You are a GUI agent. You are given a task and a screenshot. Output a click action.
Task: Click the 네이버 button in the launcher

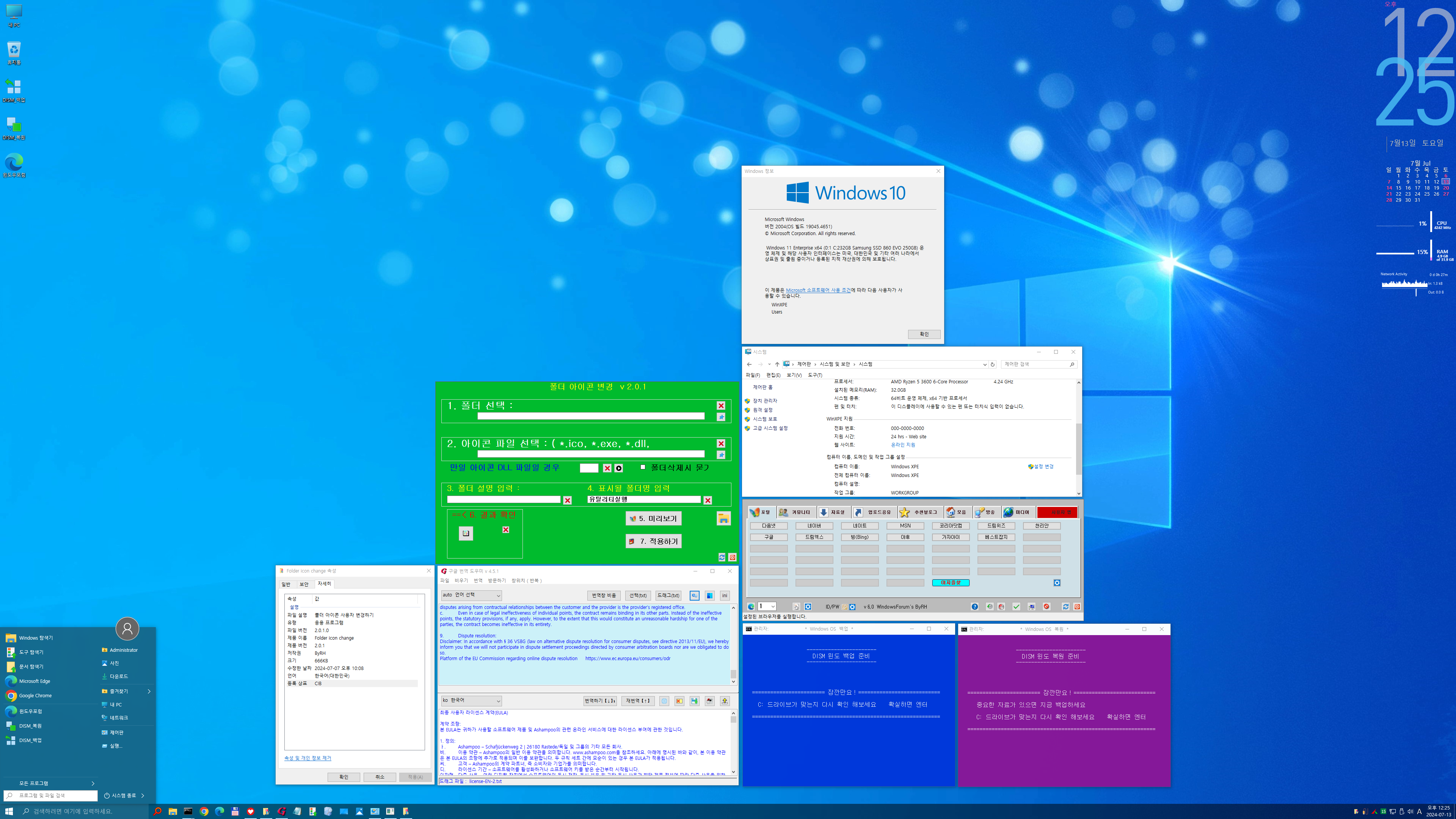814,526
